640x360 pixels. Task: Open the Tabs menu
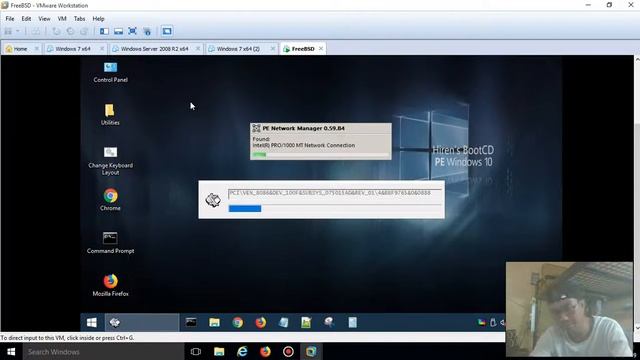[x=79, y=19]
